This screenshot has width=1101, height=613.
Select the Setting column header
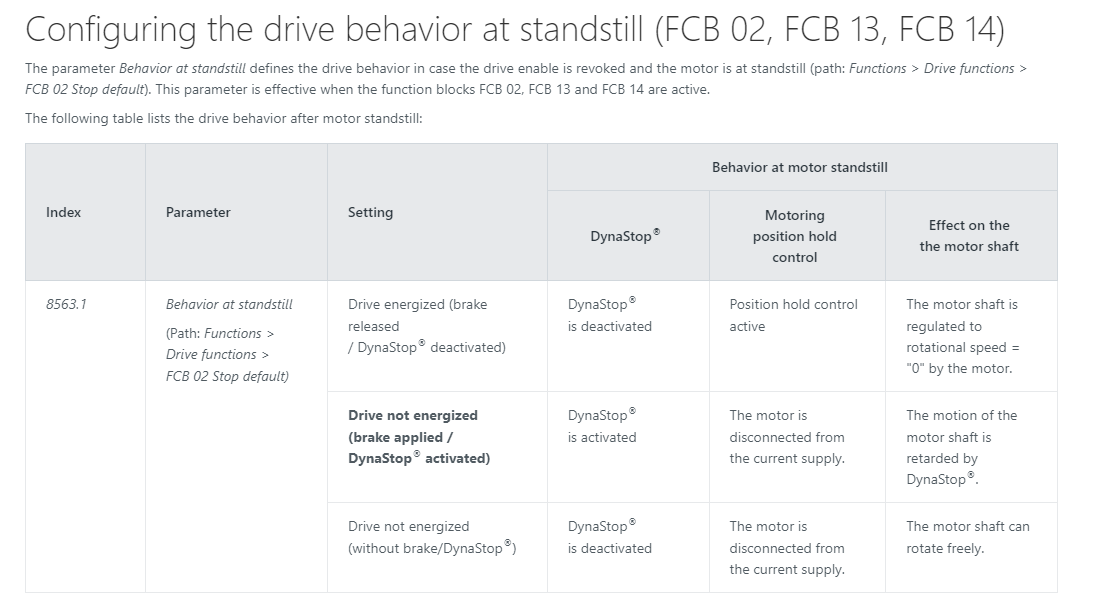(x=370, y=212)
